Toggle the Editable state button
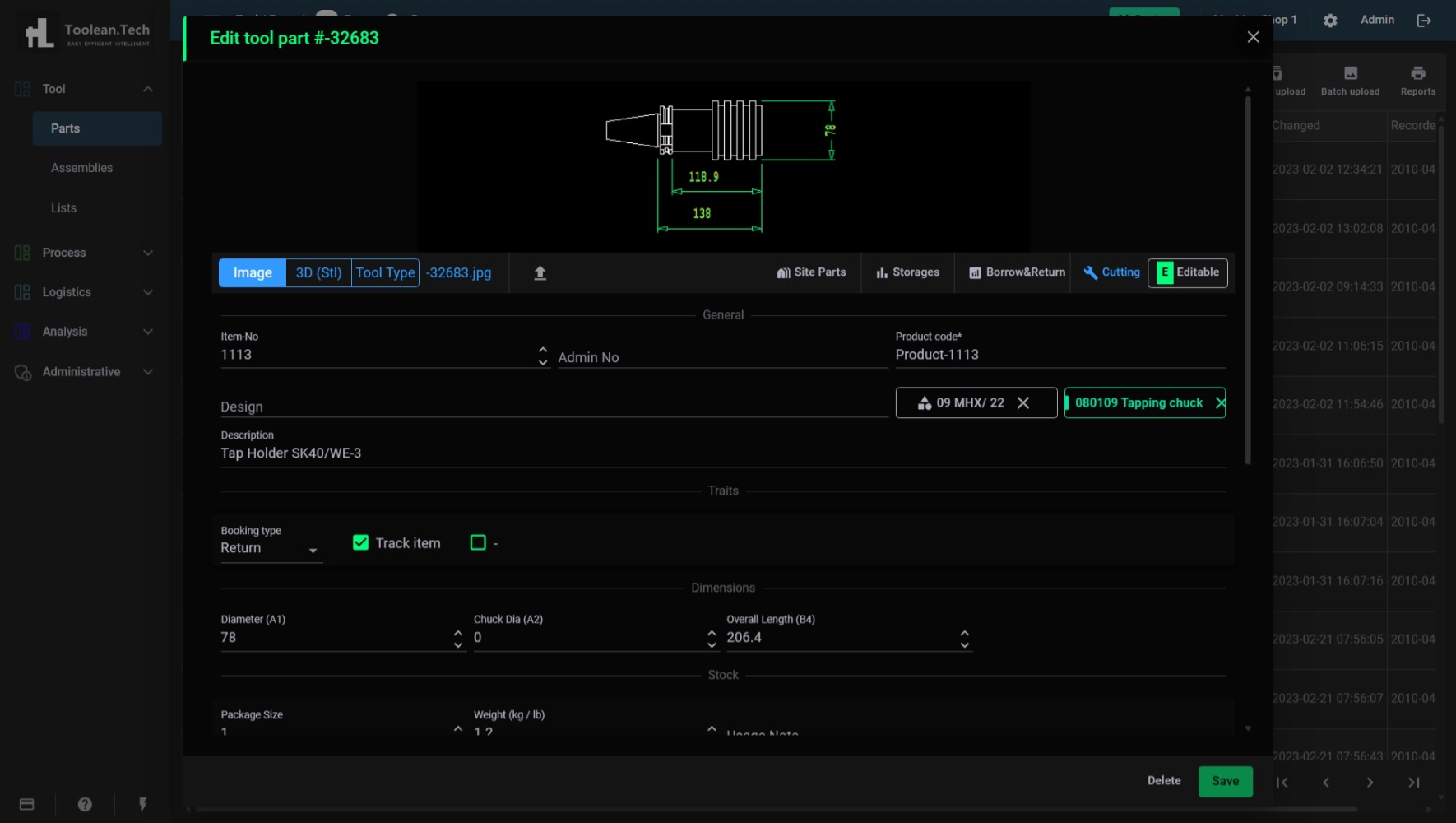1456x823 pixels. click(x=1187, y=272)
